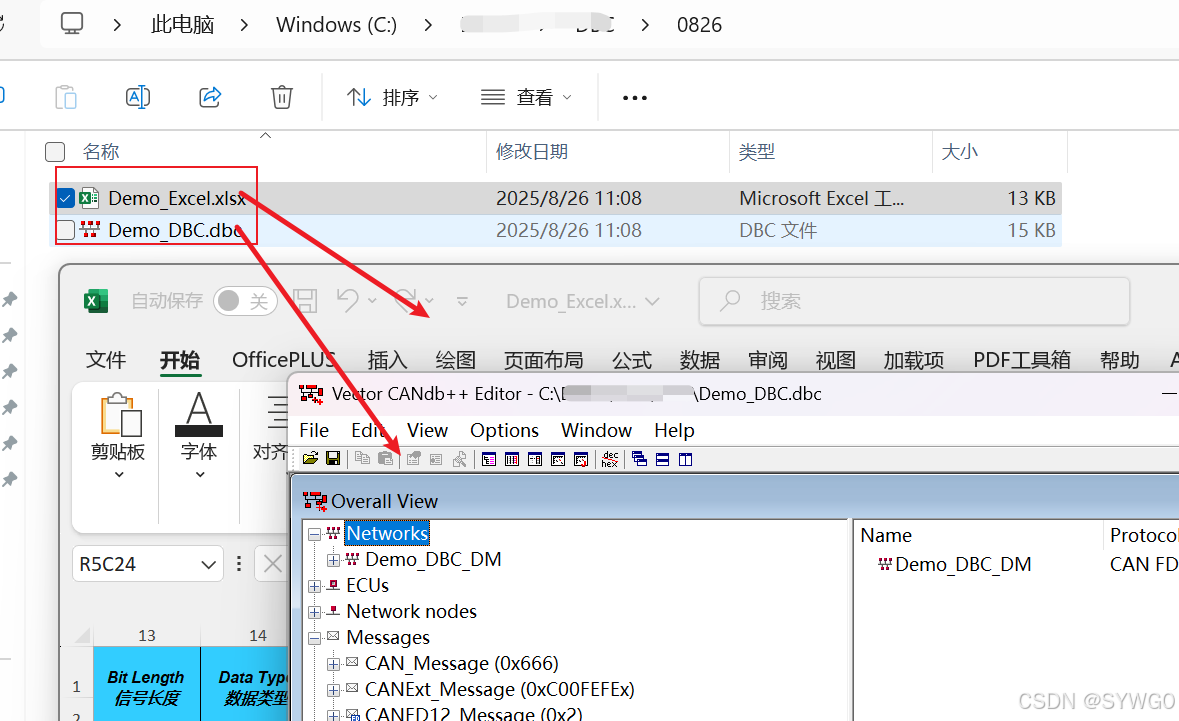The image size is (1179, 721).
Task: Open the 文件 tab in Excel
Action: [x=105, y=360]
